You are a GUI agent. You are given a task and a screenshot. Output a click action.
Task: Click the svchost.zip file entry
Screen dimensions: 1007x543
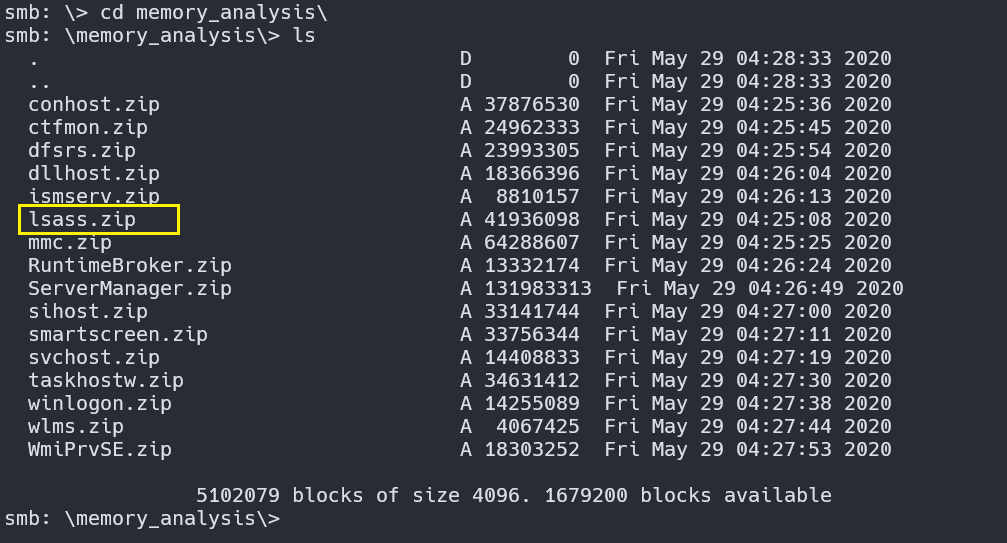[94, 357]
